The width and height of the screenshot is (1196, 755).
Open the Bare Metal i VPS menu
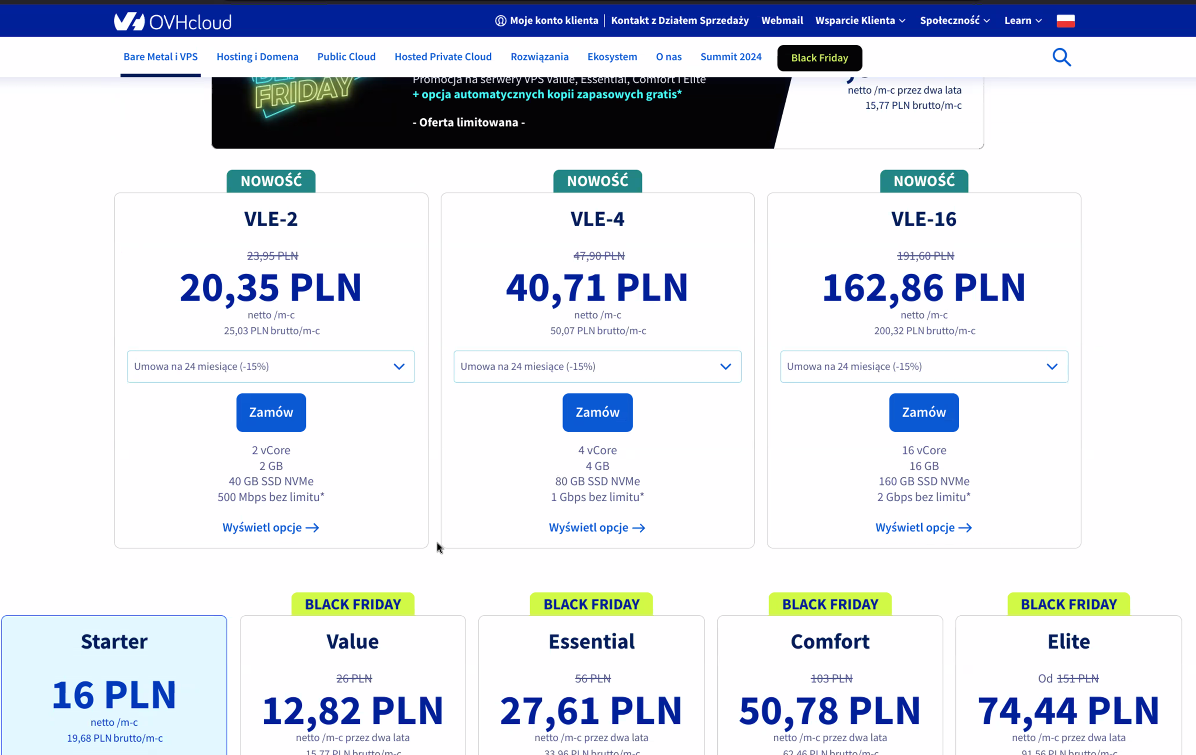click(x=160, y=57)
